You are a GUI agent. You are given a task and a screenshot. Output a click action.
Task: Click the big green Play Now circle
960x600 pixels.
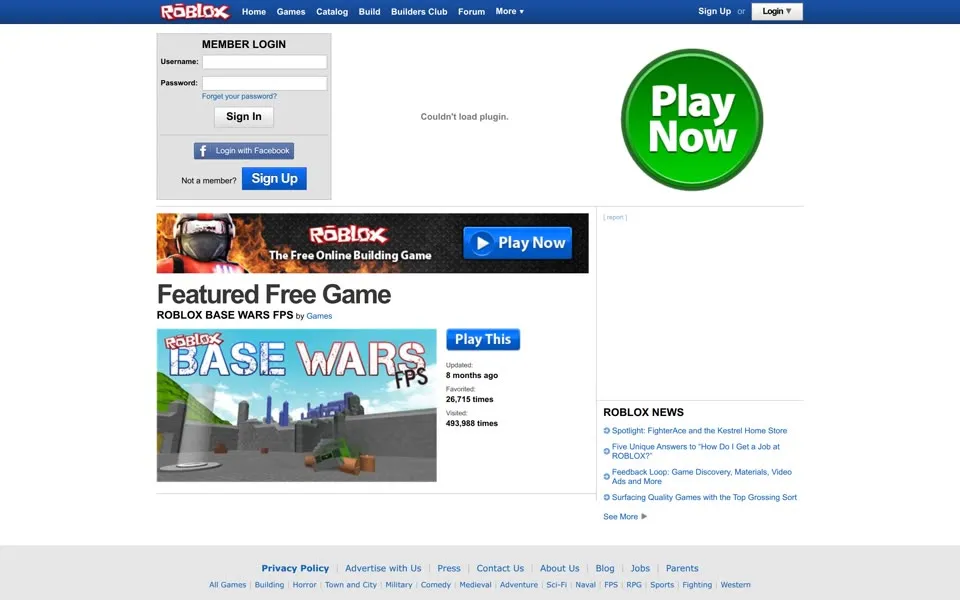click(692, 119)
